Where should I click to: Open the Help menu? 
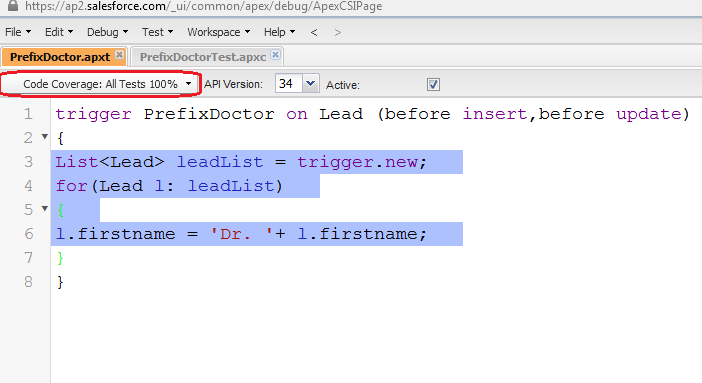tap(279, 32)
